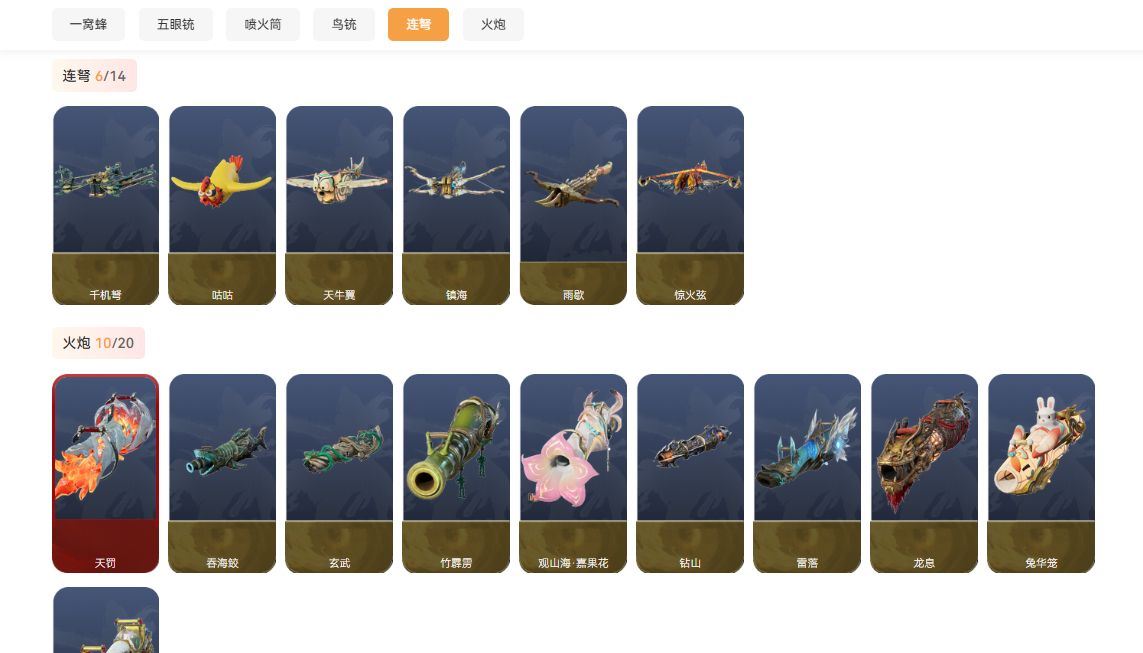Select the icy blue 雷落 cannon skin
The width and height of the screenshot is (1143, 653).
click(x=807, y=474)
